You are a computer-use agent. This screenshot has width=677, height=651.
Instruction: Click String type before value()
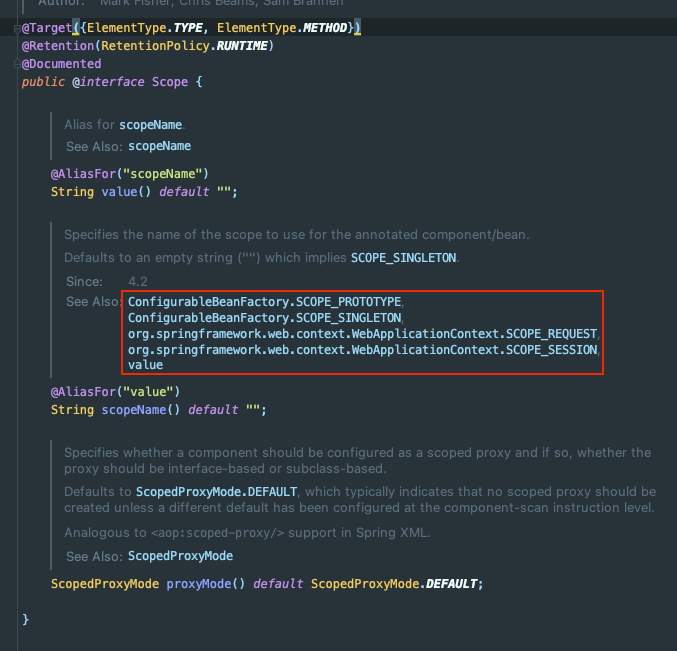coord(73,192)
